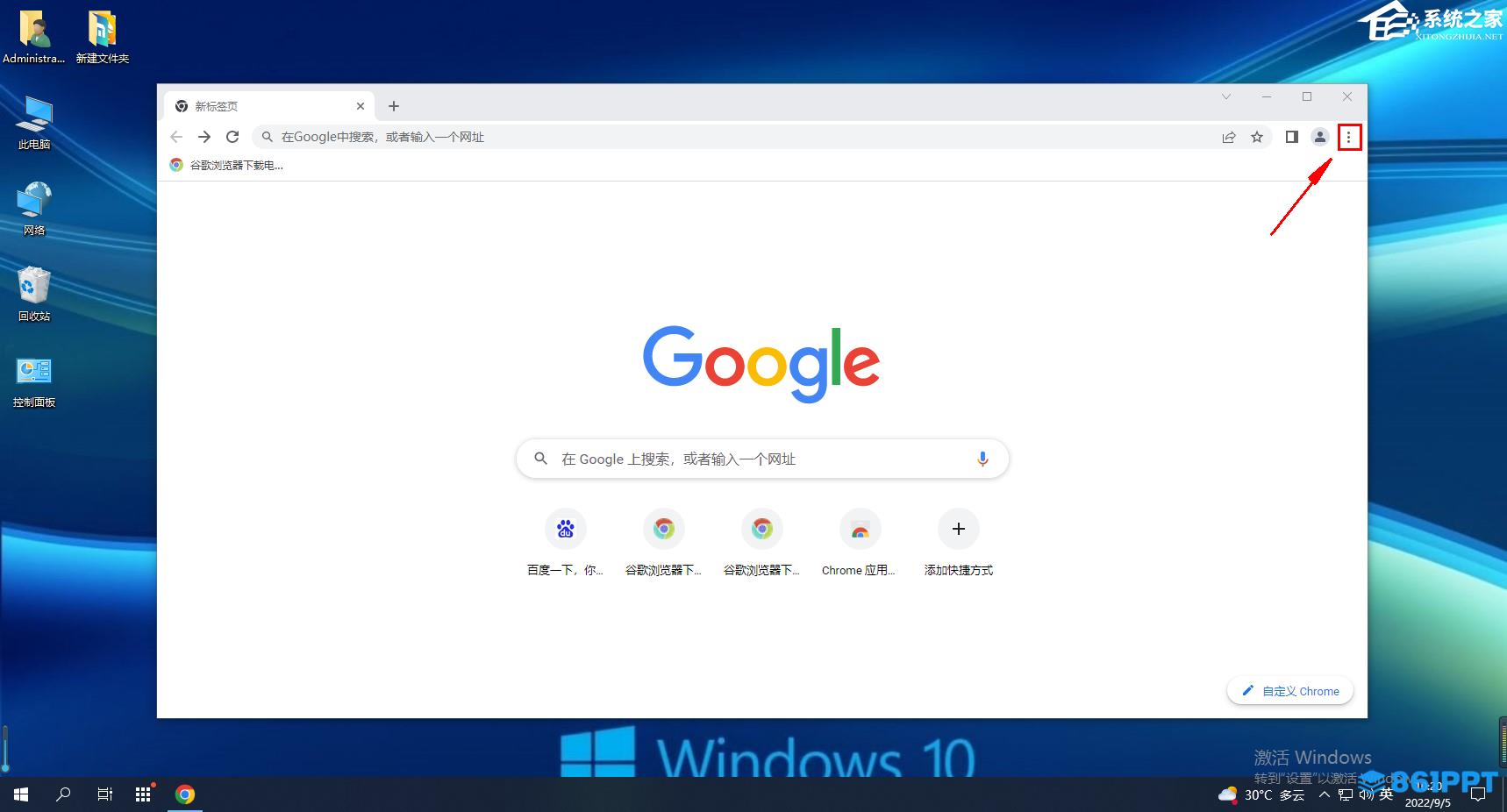1507x812 pixels.
Task: Click Chrome icon in the taskbar
Action: (185, 794)
